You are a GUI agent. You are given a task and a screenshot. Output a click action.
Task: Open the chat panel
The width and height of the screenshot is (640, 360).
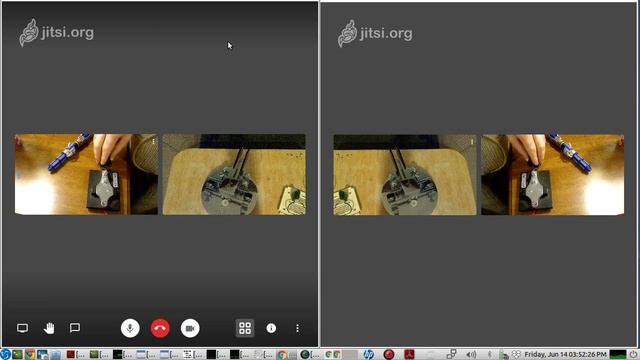point(75,328)
